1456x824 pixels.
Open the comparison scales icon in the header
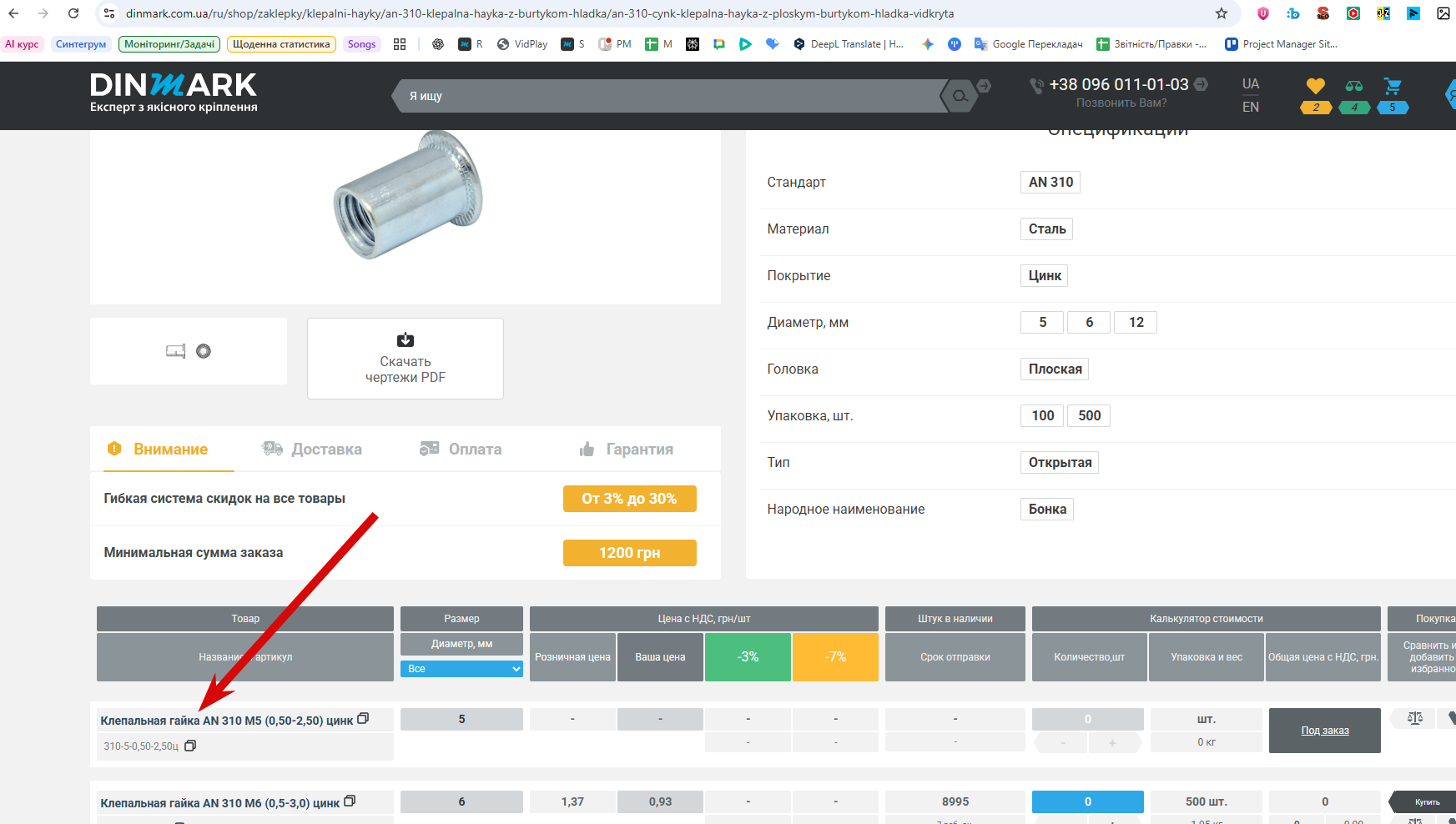coord(1354,86)
